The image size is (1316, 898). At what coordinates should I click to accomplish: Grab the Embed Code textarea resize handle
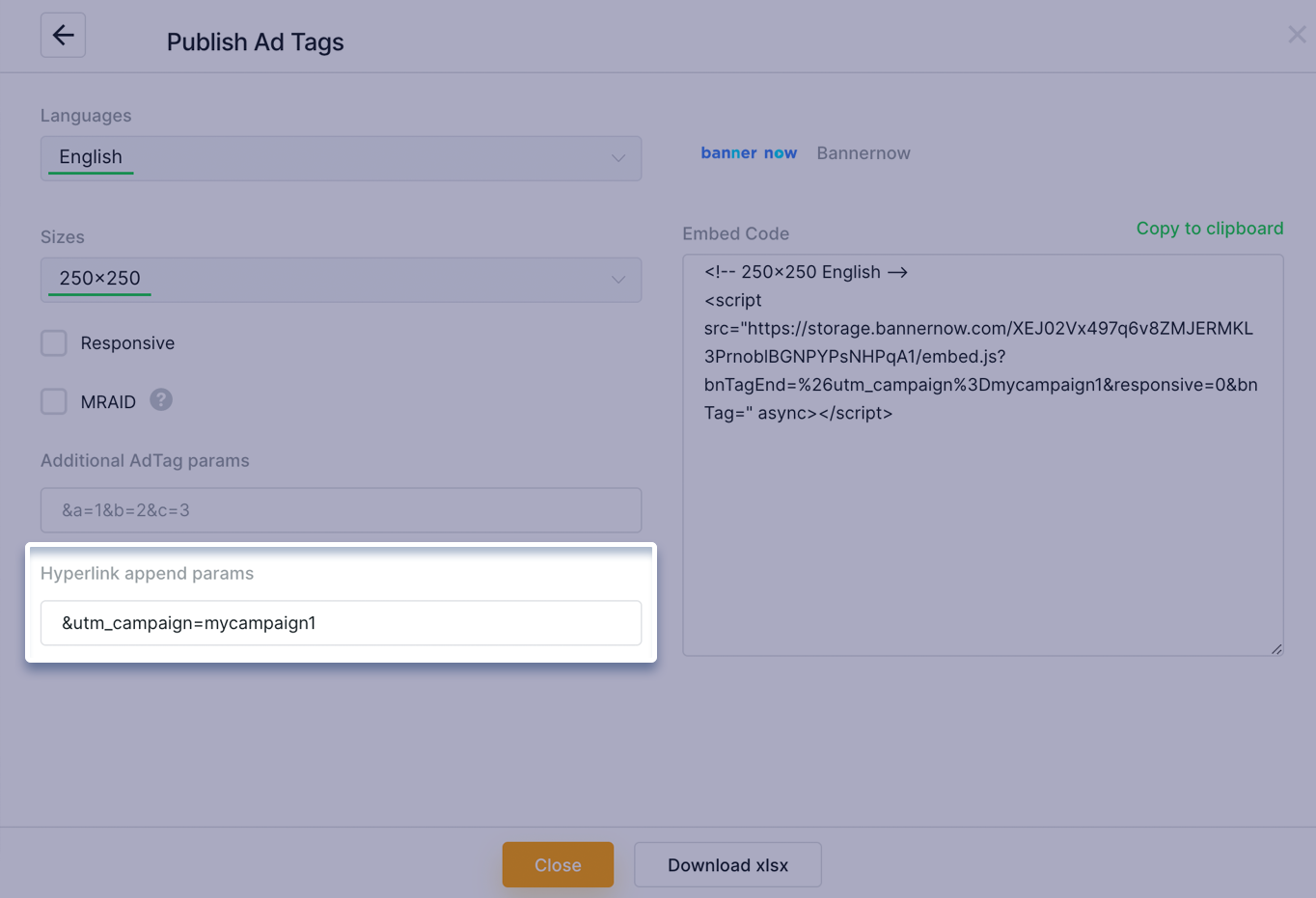(1276, 649)
